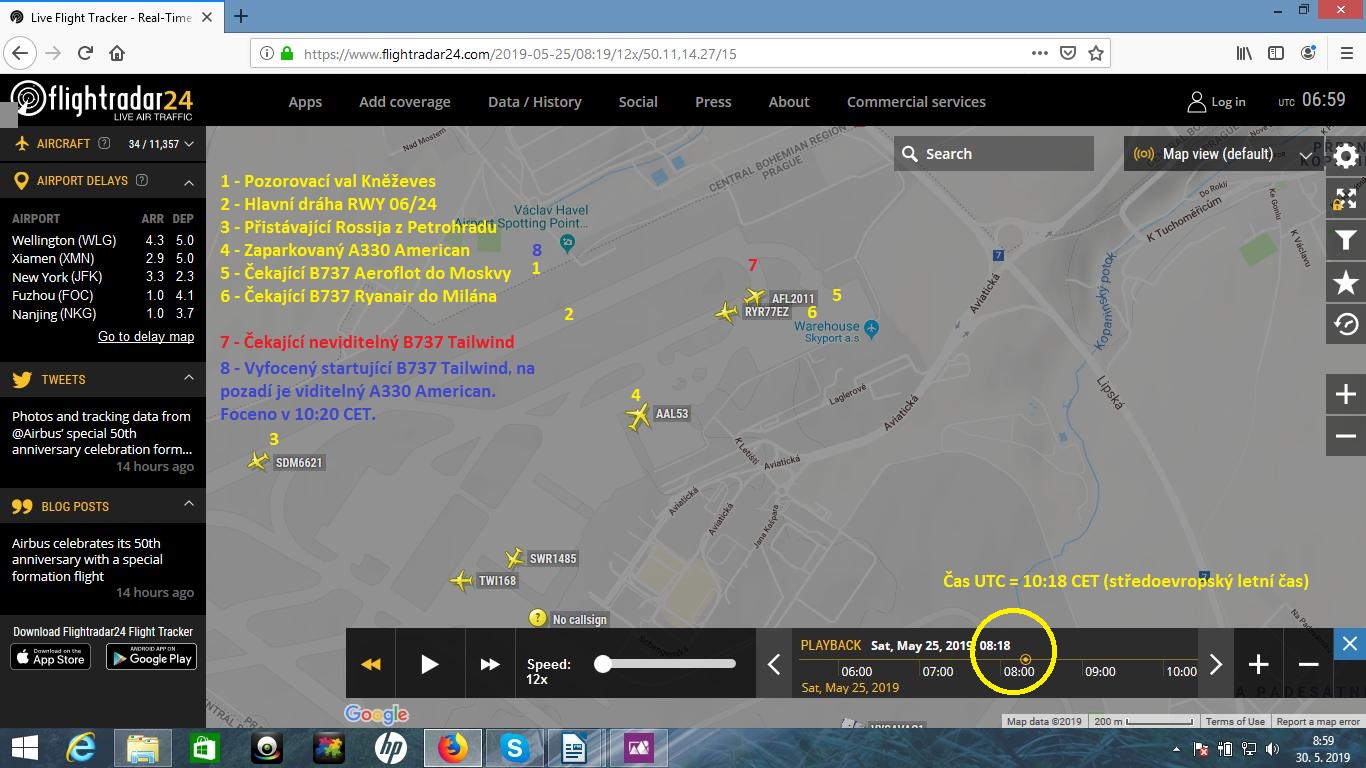Click the AIRPORT DELAYS info question icon

click(x=141, y=181)
